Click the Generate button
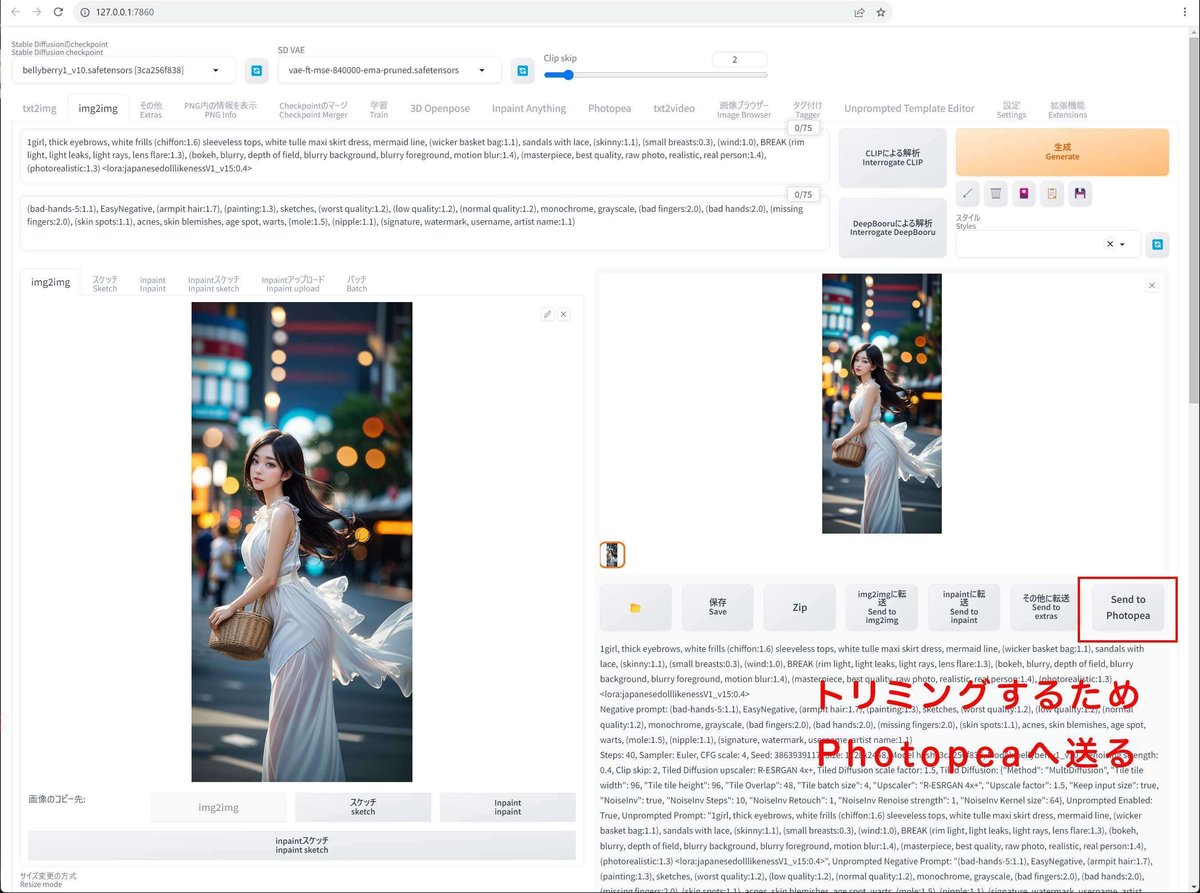This screenshot has height=893, width=1200. point(1062,152)
